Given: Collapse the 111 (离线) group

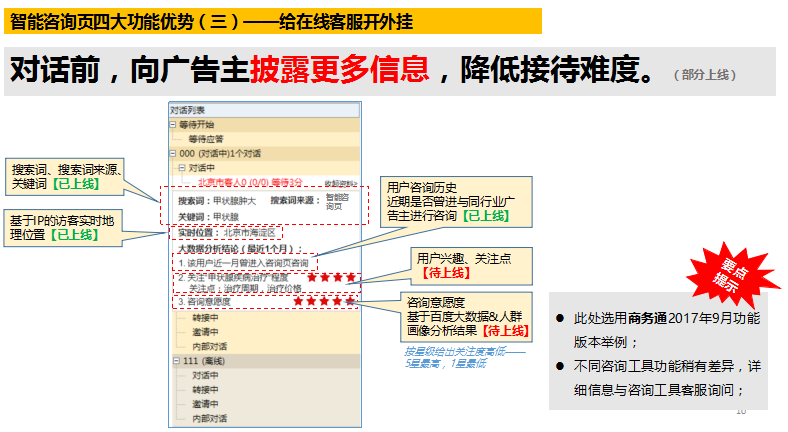Looking at the screenshot, I should point(176,361).
